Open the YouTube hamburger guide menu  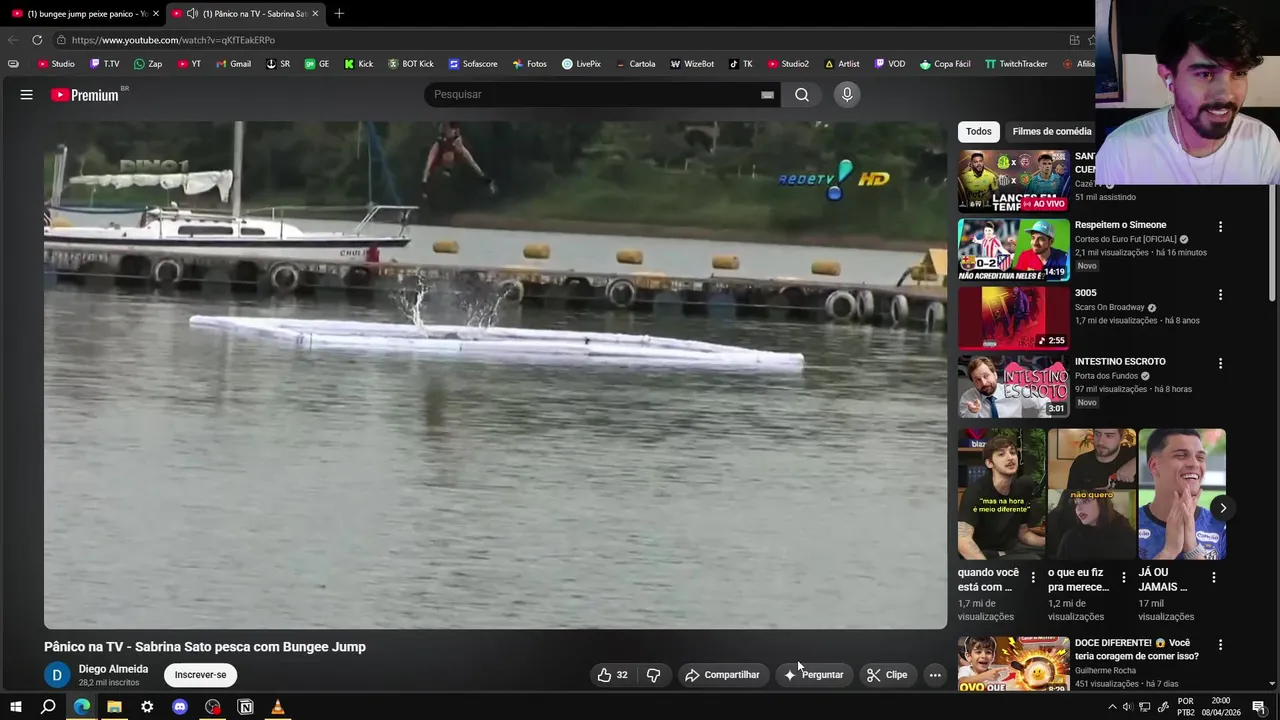click(x=27, y=94)
